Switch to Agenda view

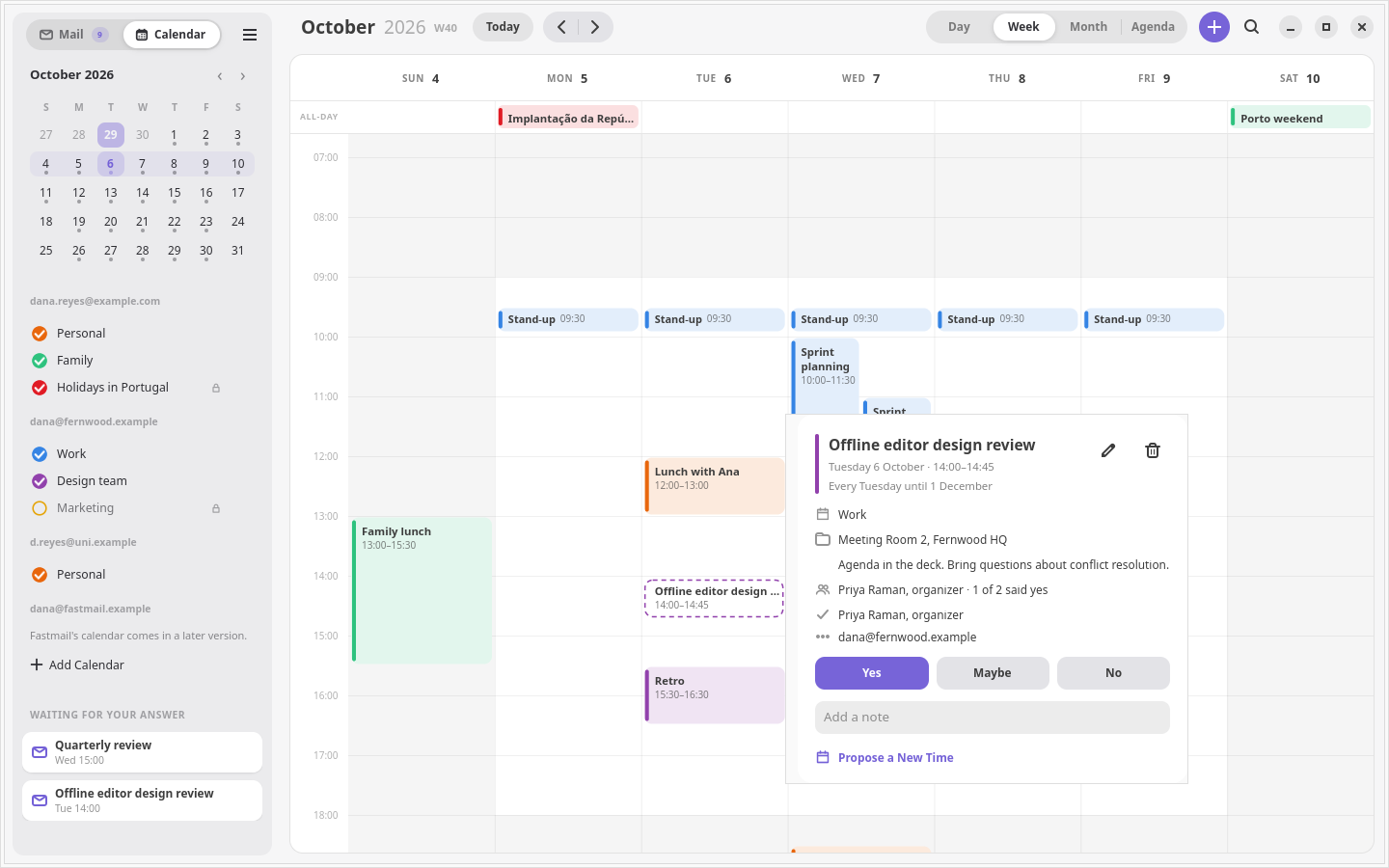click(1153, 27)
